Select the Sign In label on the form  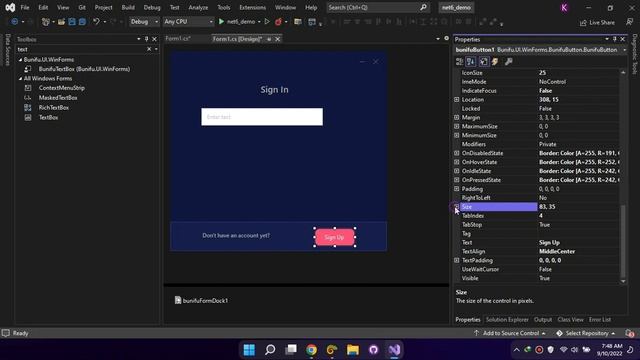(274, 90)
